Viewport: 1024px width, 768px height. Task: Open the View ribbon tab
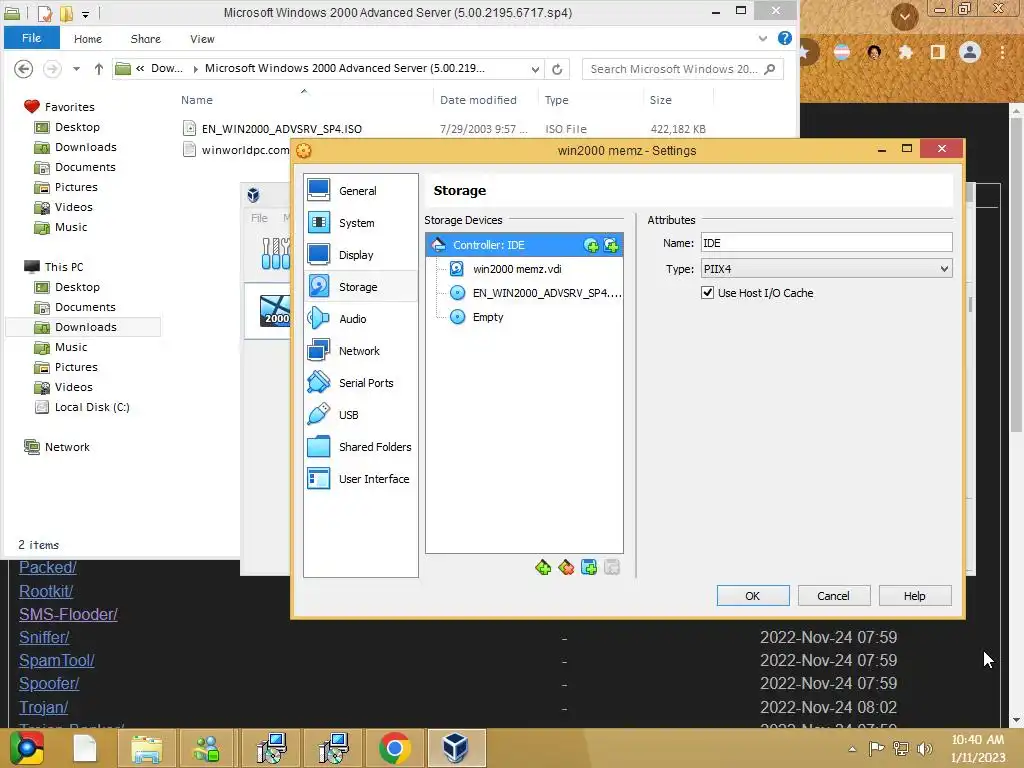(202, 39)
